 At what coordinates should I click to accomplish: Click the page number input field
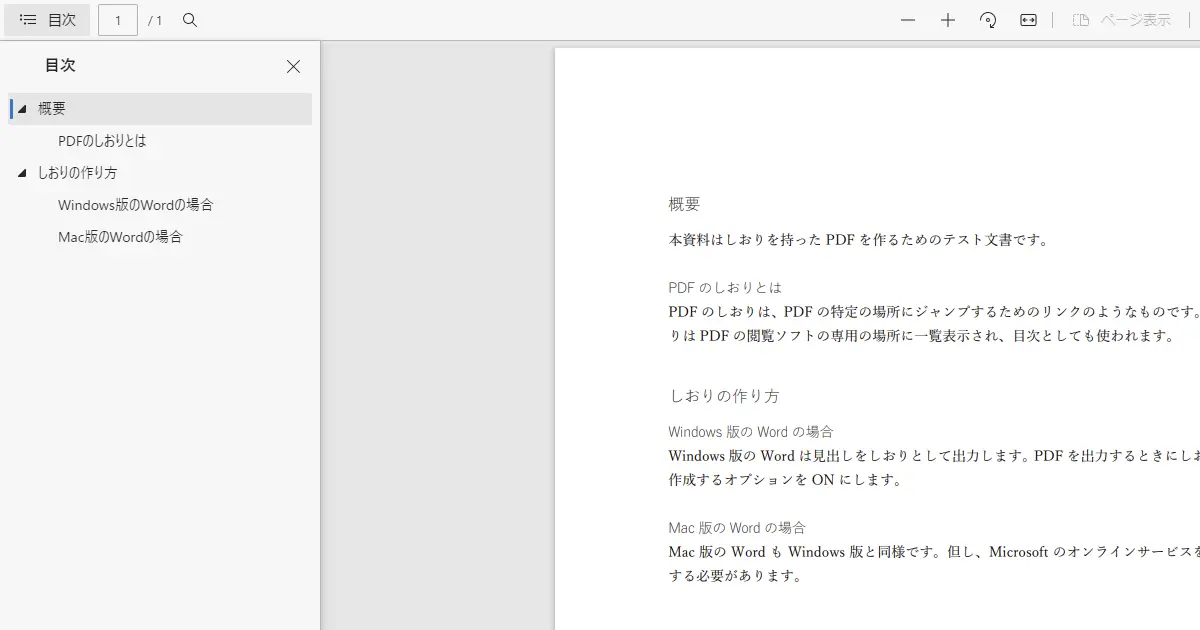tap(118, 20)
